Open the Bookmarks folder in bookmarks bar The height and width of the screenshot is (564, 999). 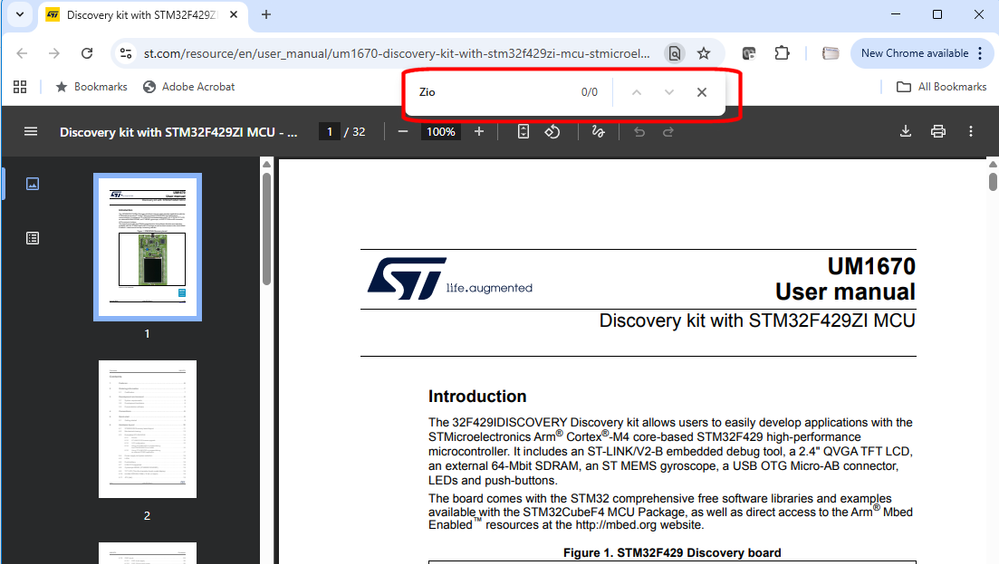pyautogui.click(x=92, y=87)
